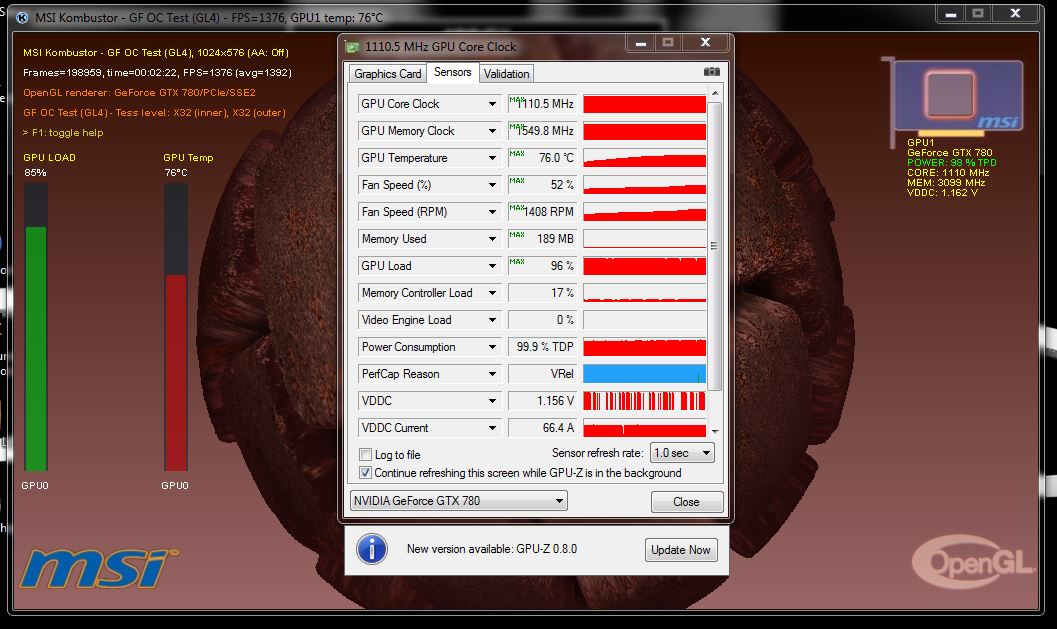Open the GPU Core Clock sensor dropdown

pos(492,104)
